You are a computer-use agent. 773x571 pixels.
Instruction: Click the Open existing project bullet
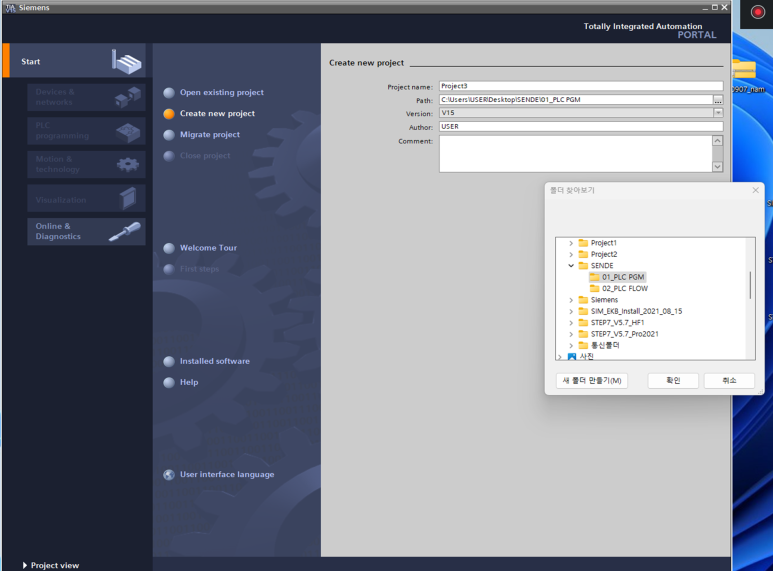(169, 93)
